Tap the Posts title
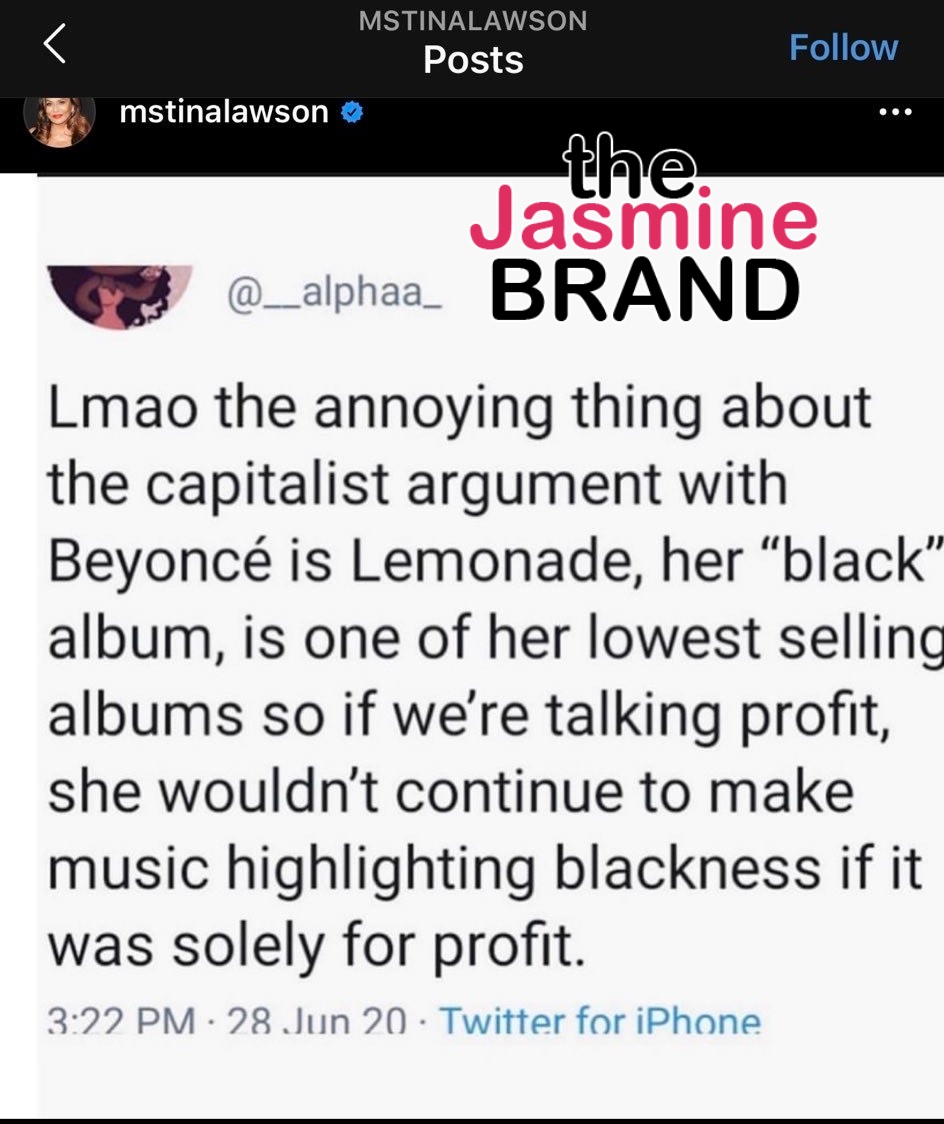944x1124 pixels. [x=473, y=59]
